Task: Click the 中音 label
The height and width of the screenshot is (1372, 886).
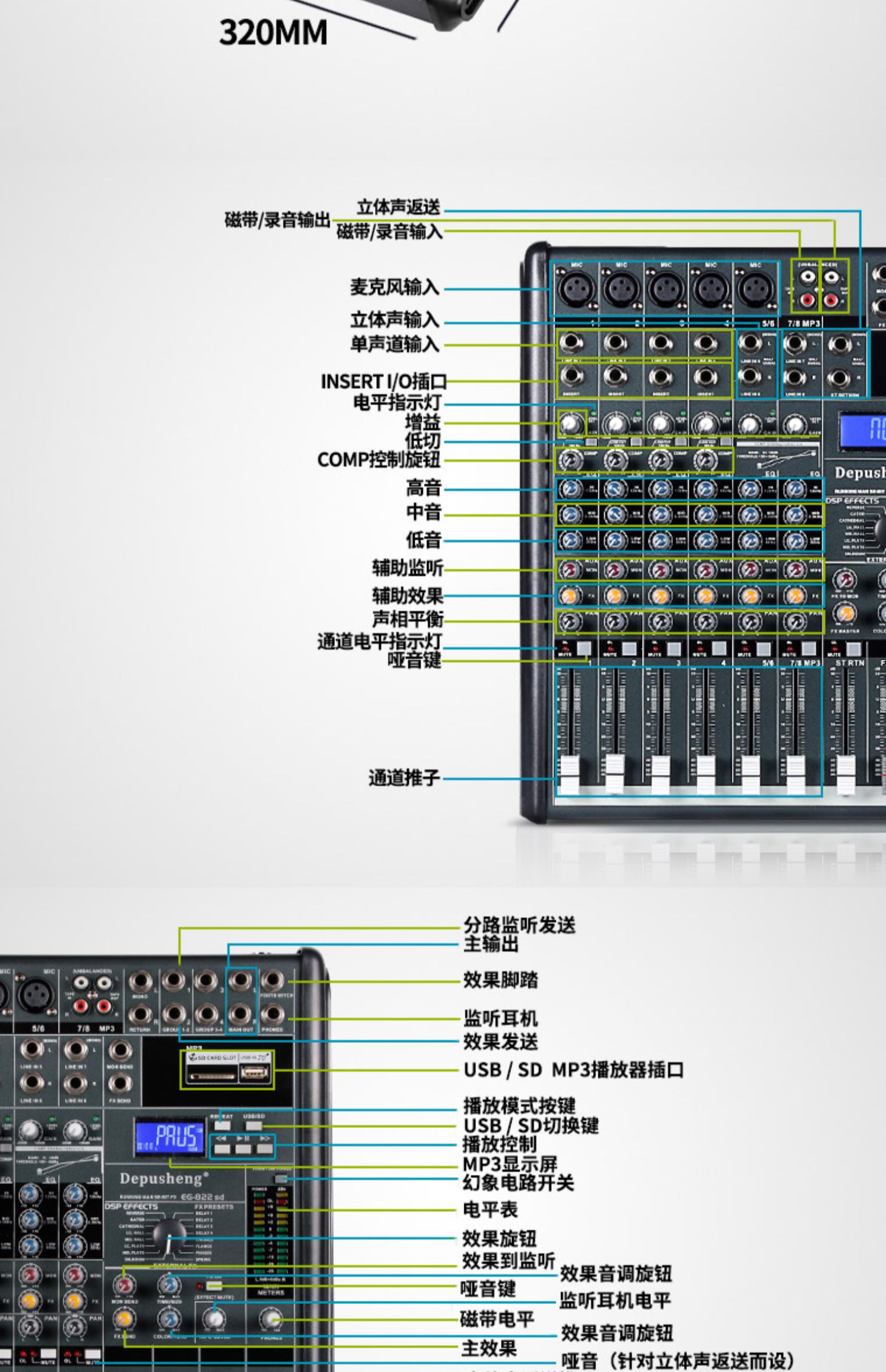Action: pos(424,512)
